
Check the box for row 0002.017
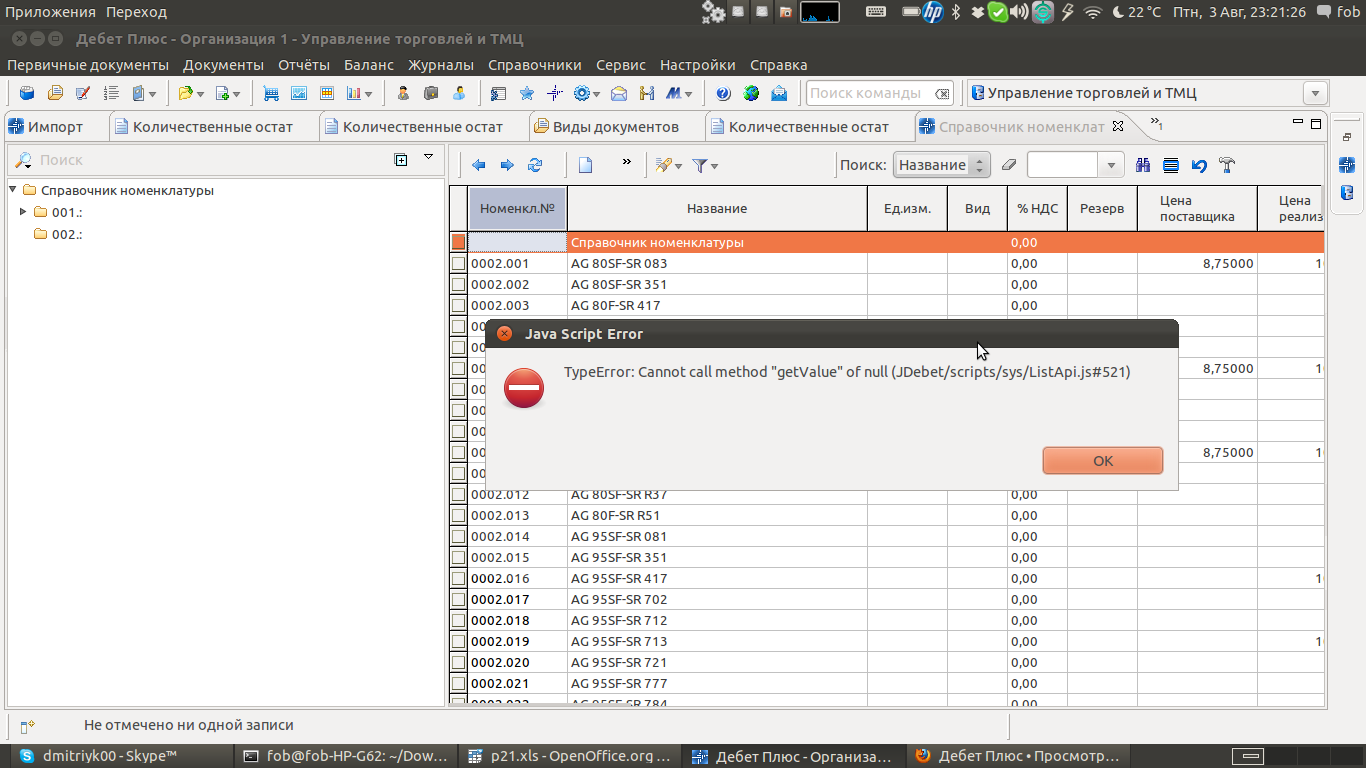[x=458, y=600]
